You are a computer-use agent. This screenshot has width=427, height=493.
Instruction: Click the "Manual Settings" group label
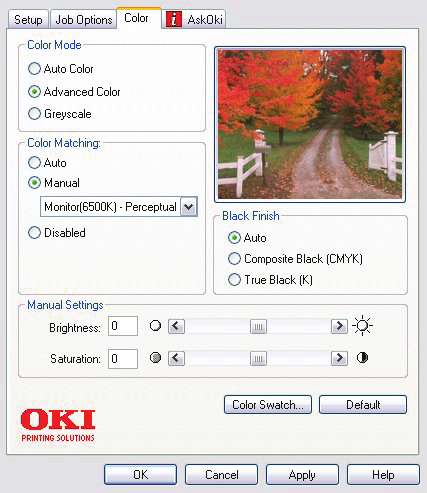tap(65, 305)
